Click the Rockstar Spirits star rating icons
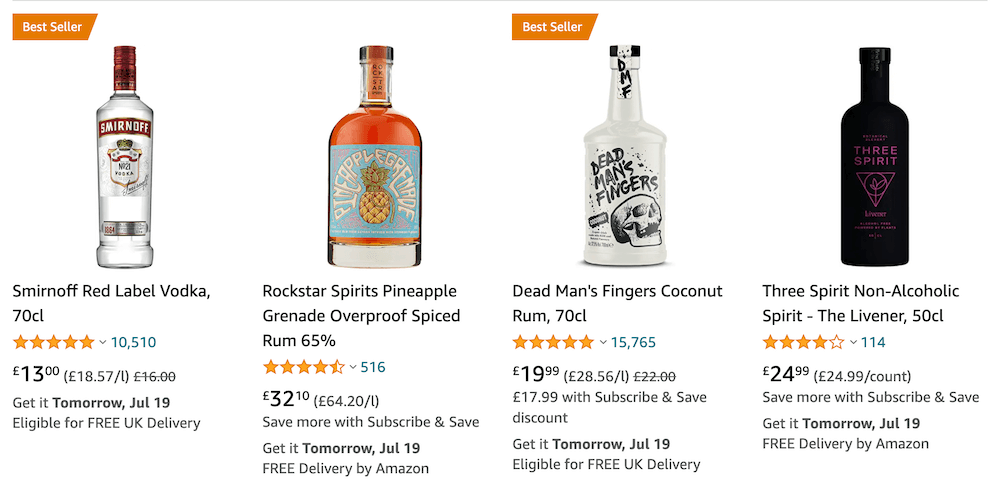This screenshot has height=493, width=1000. click(x=303, y=367)
